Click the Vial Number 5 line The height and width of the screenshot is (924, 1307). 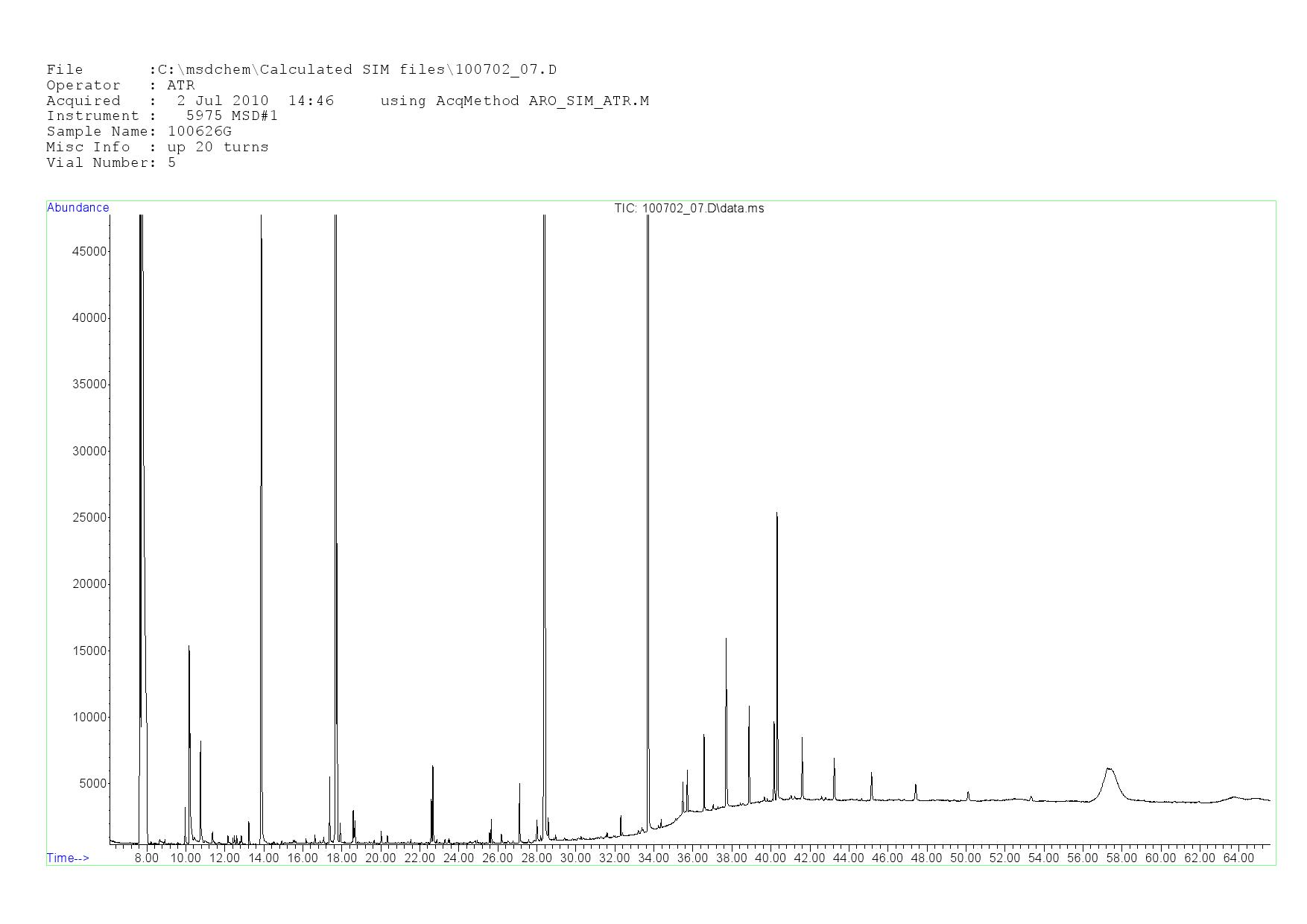pyautogui.click(x=111, y=163)
